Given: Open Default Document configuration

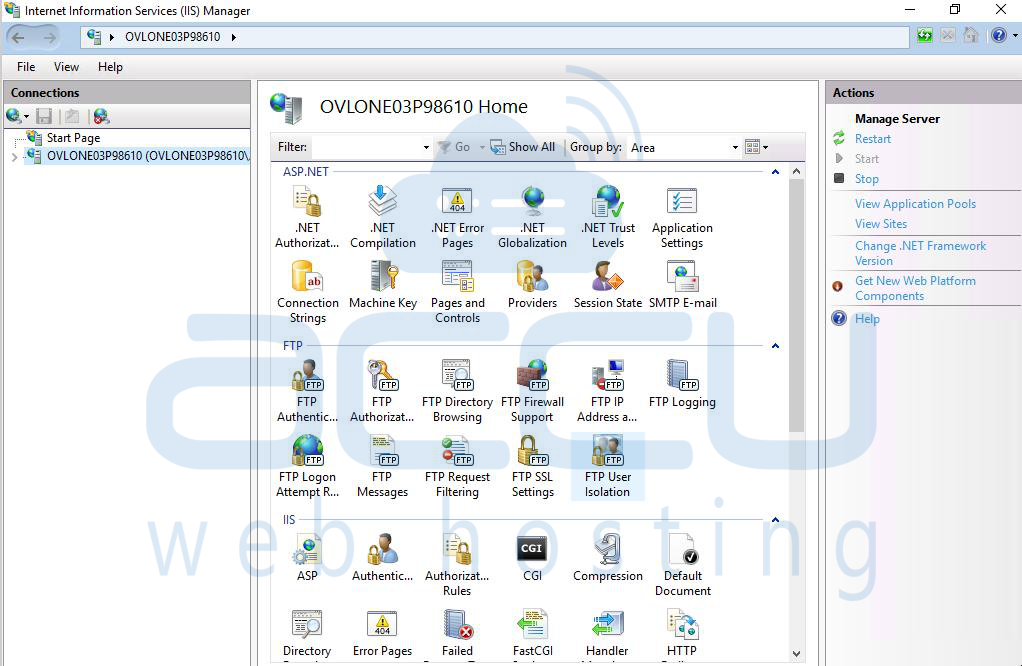Looking at the screenshot, I should coord(682,562).
